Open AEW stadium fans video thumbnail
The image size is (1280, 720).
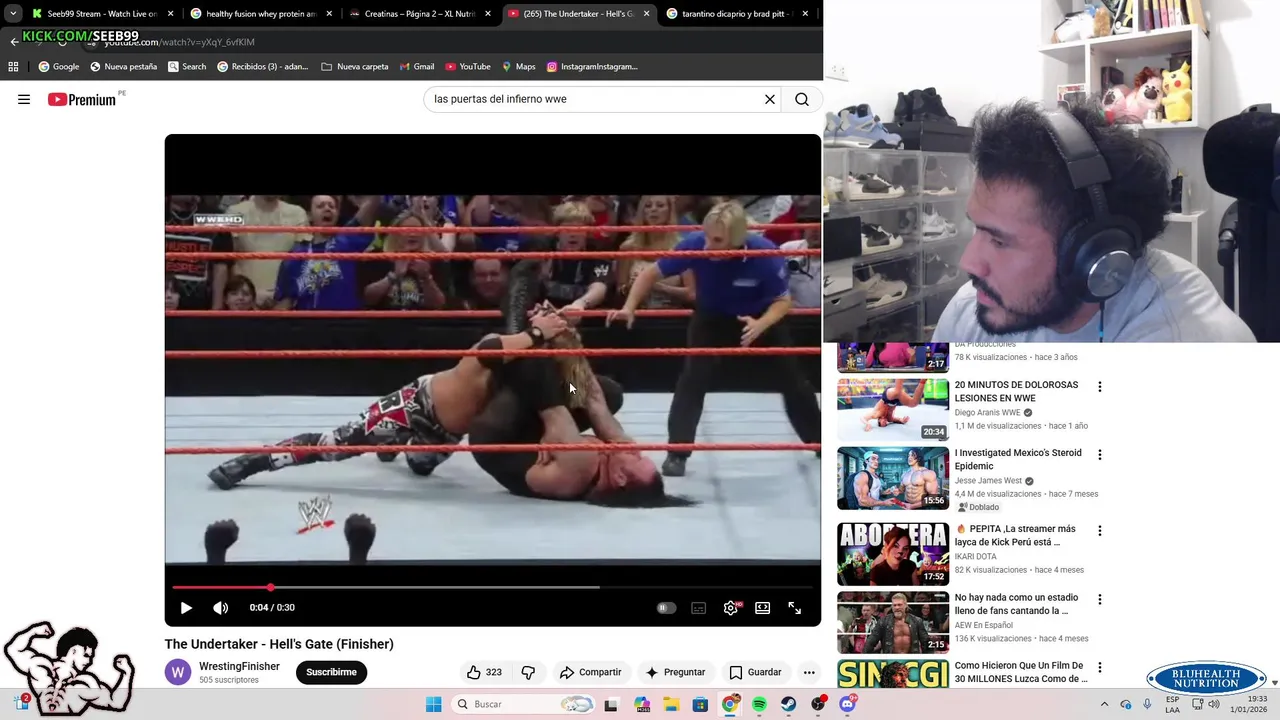click(893, 622)
